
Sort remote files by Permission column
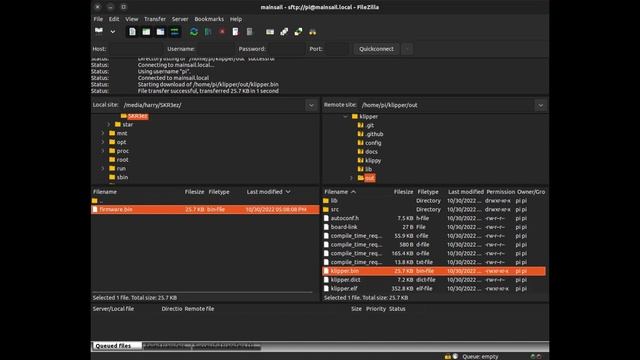500,192
